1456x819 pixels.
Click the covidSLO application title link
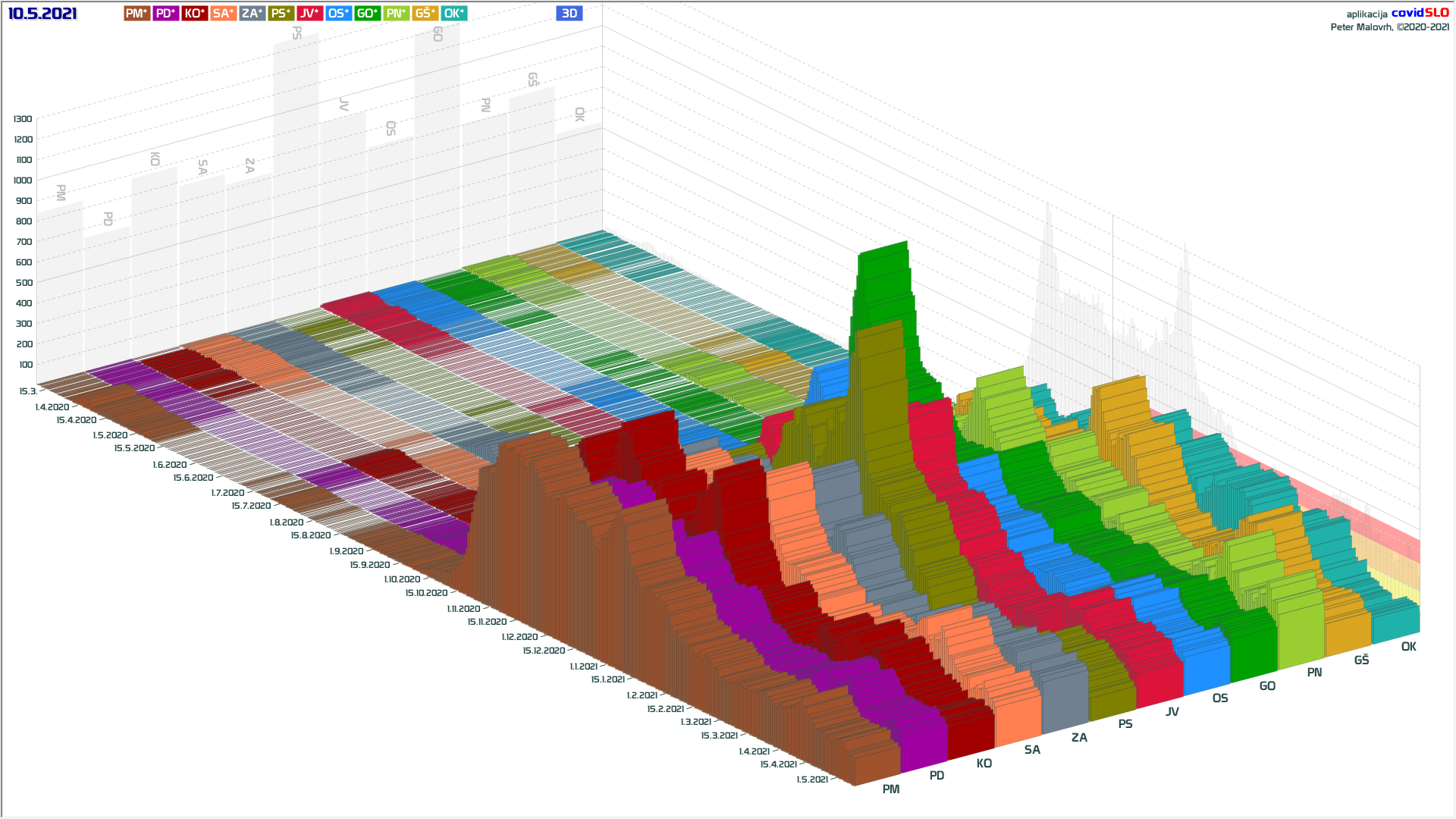(1420, 13)
